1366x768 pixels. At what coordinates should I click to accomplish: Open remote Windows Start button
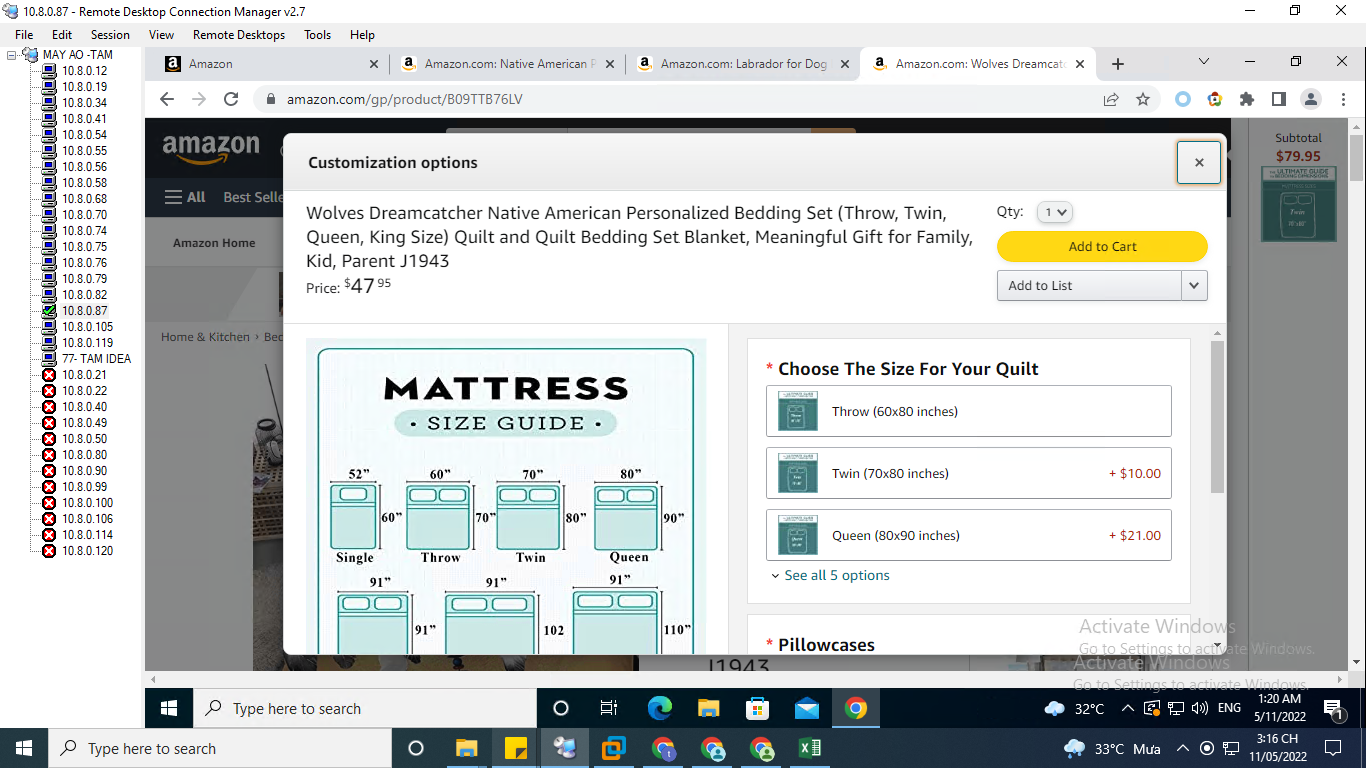(x=169, y=708)
